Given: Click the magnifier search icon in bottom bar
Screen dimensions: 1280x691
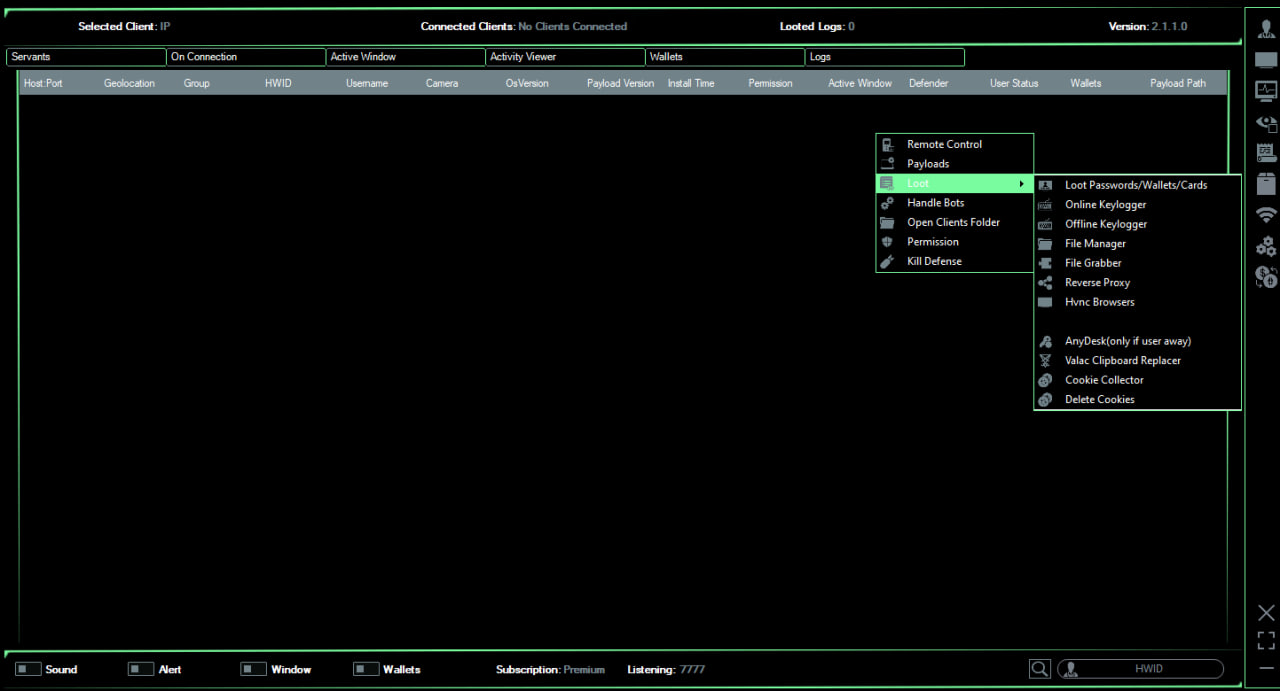Looking at the screenshot, I should tap(1040, 669).
